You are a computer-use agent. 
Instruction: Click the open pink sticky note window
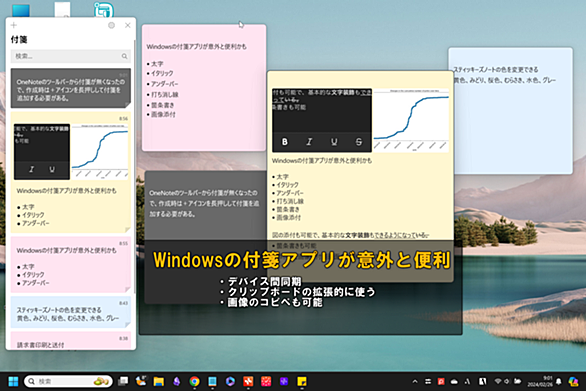tap(204, 88)
